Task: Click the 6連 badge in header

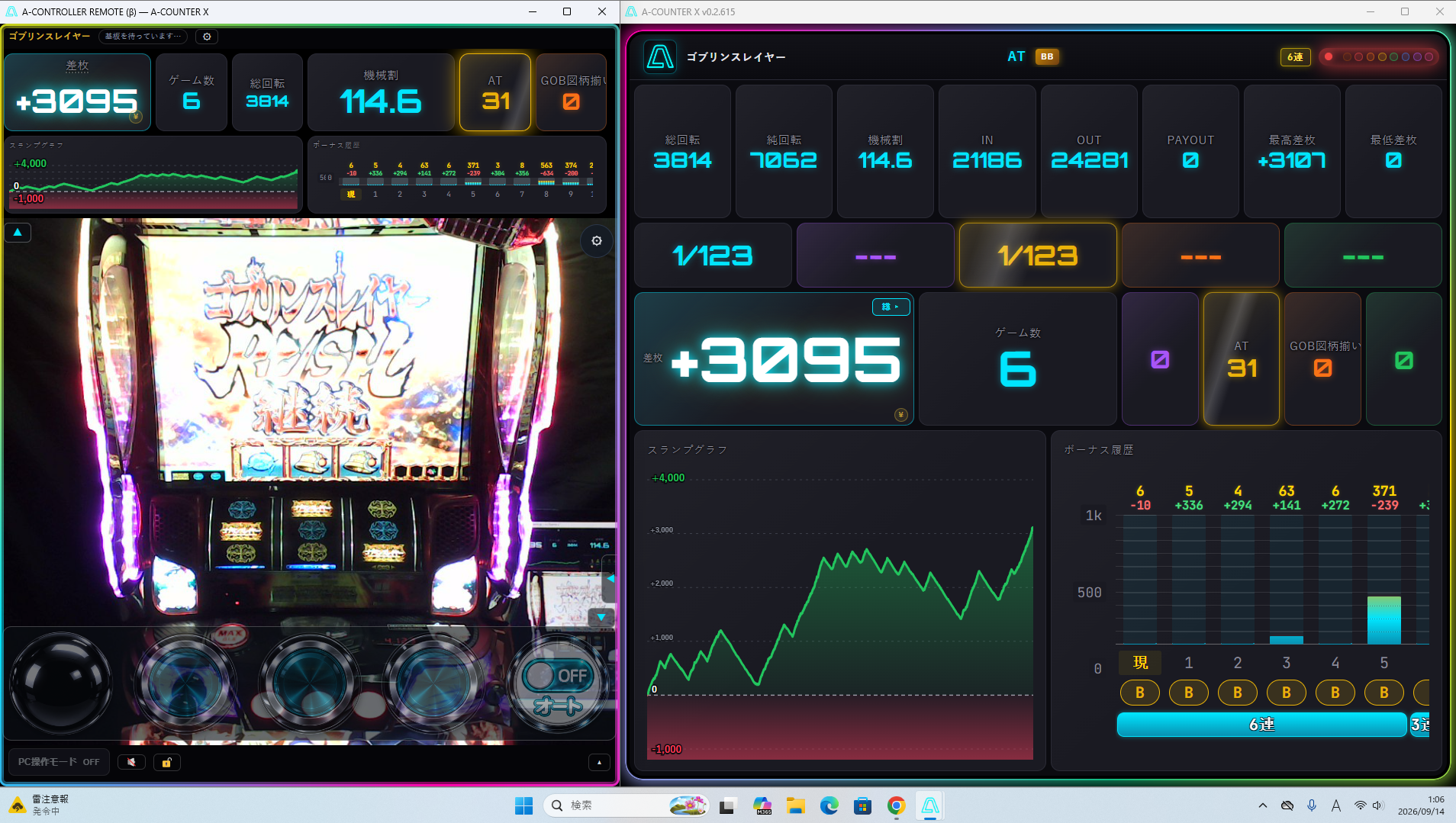Action: (x=1295, y=56)
